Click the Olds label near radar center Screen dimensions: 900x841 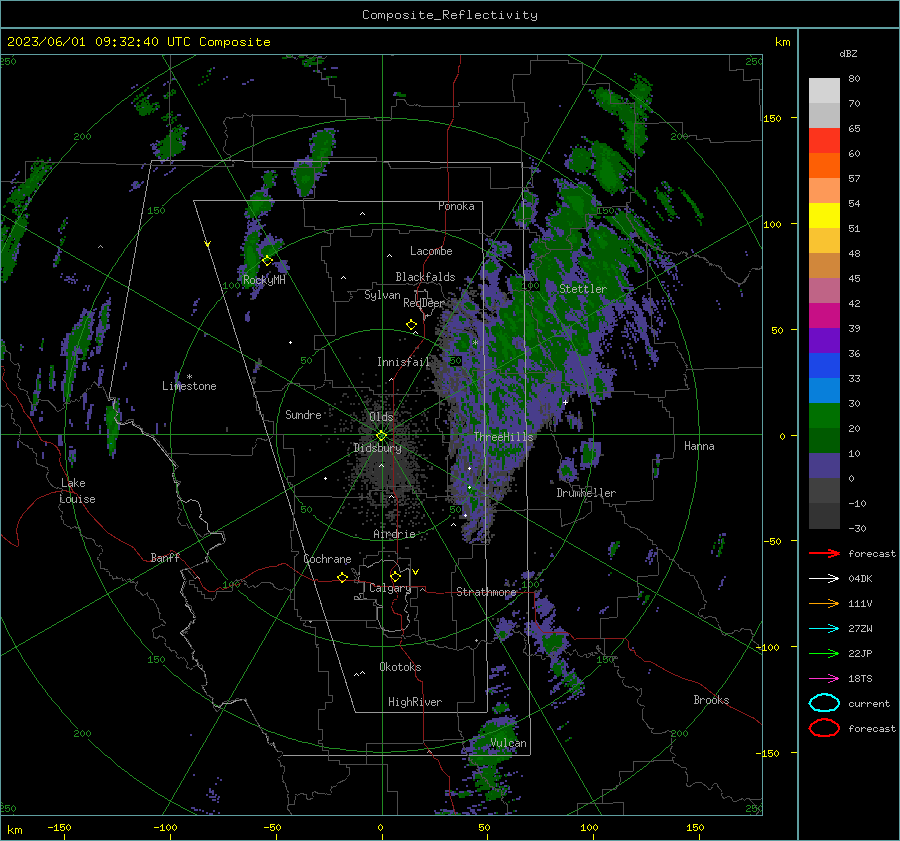click(381, 416)
